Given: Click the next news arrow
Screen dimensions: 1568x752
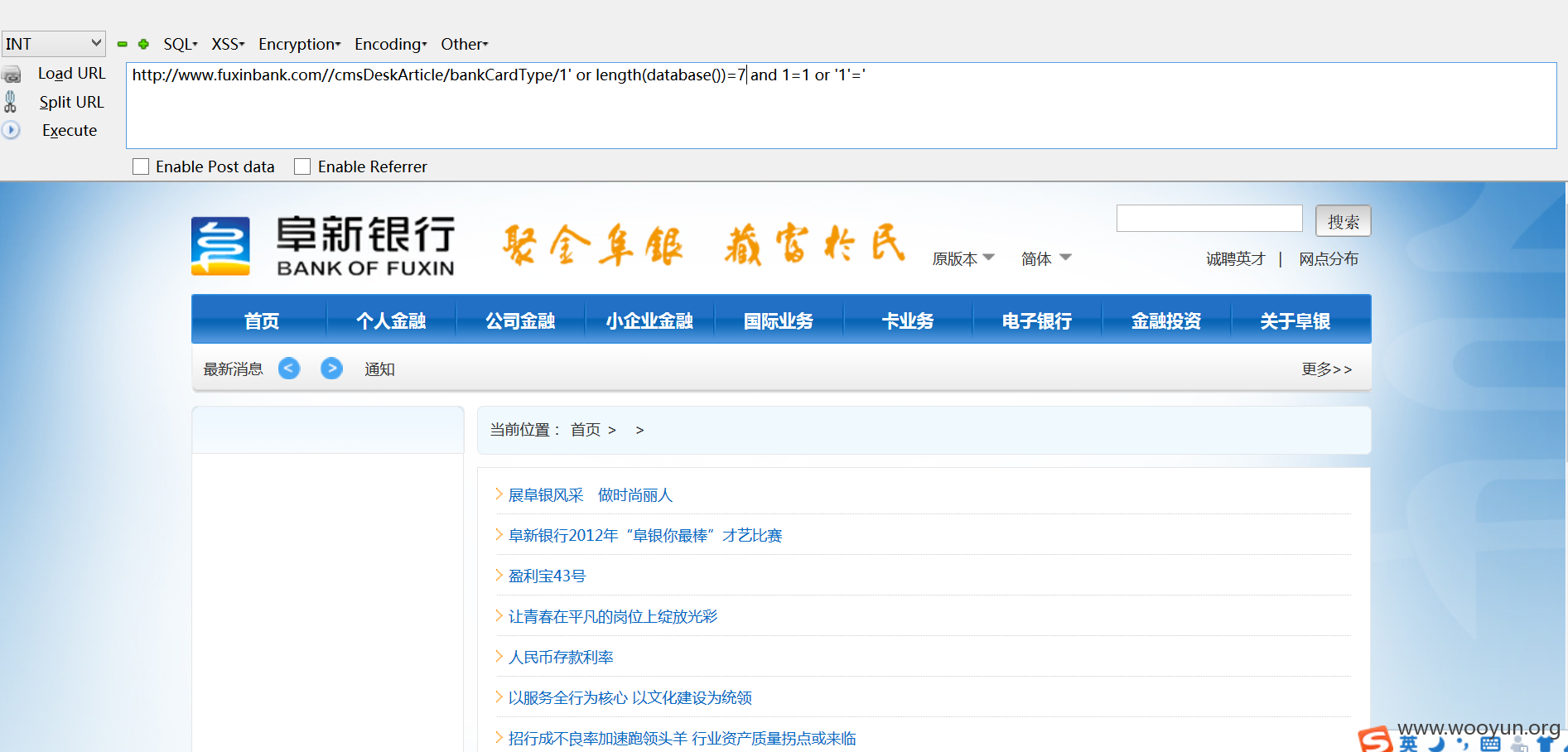Looking at the screenshot, I should point(331,369).
